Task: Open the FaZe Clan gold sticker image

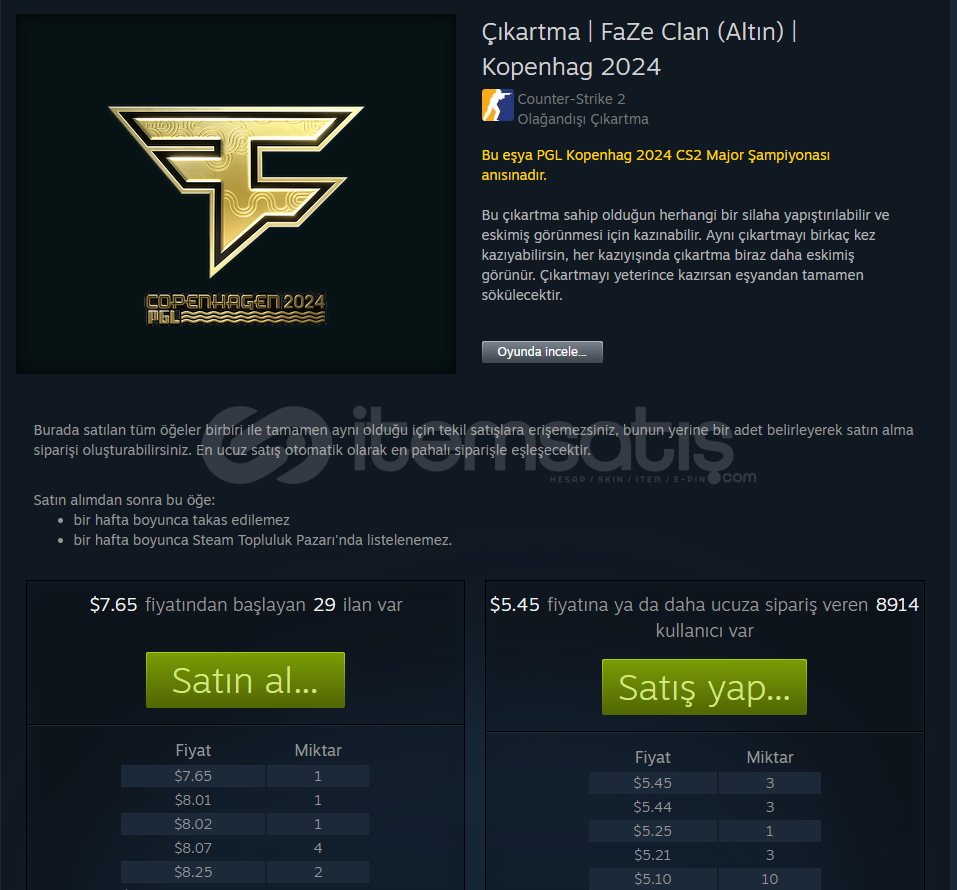Action: point(236,194)
